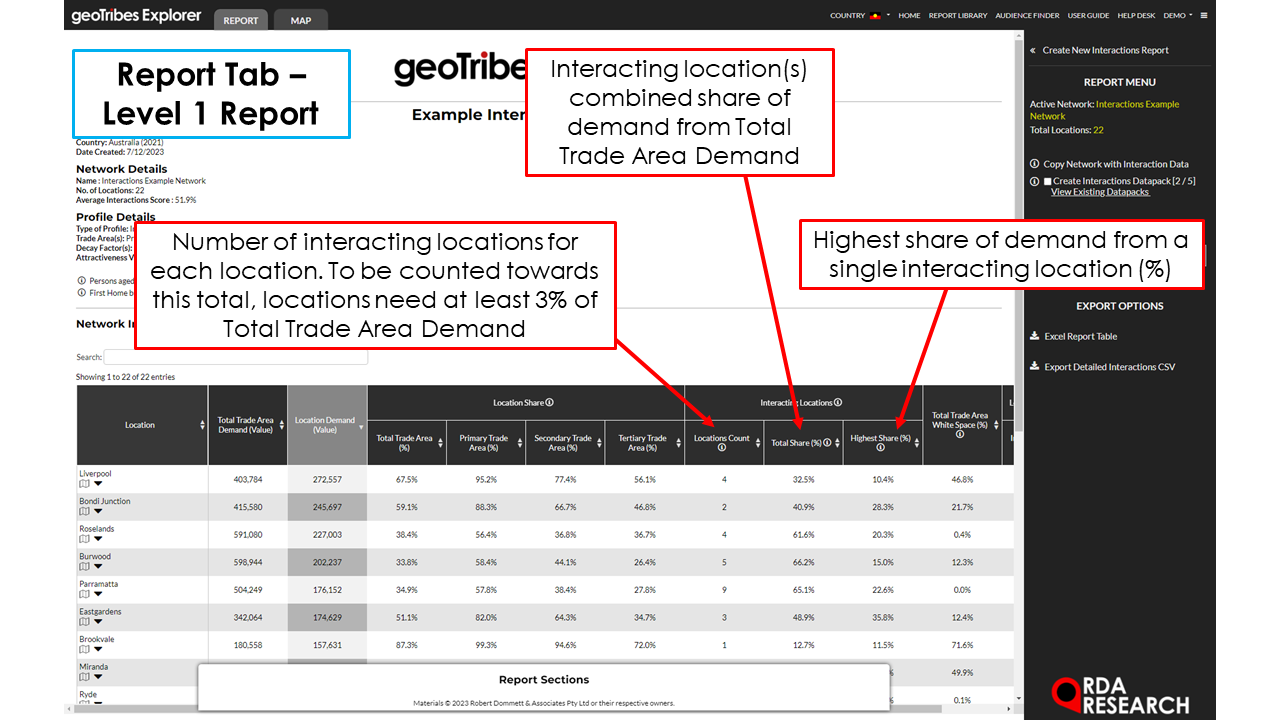Click Create New Interactions Report link
This screenshot has height=720, width=1280.
tap(1105, 50)
